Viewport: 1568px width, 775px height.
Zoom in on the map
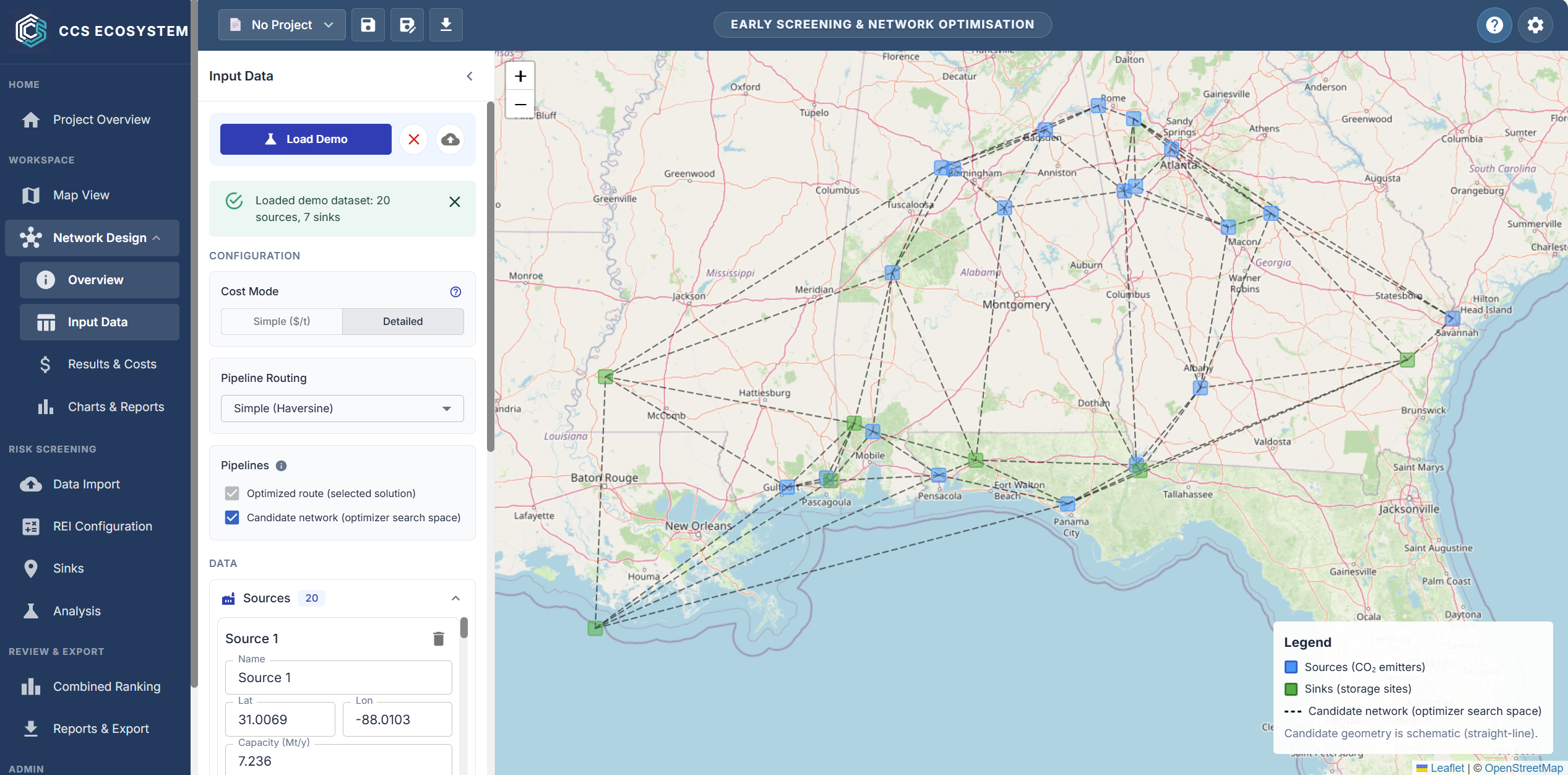tap(520, 76)
